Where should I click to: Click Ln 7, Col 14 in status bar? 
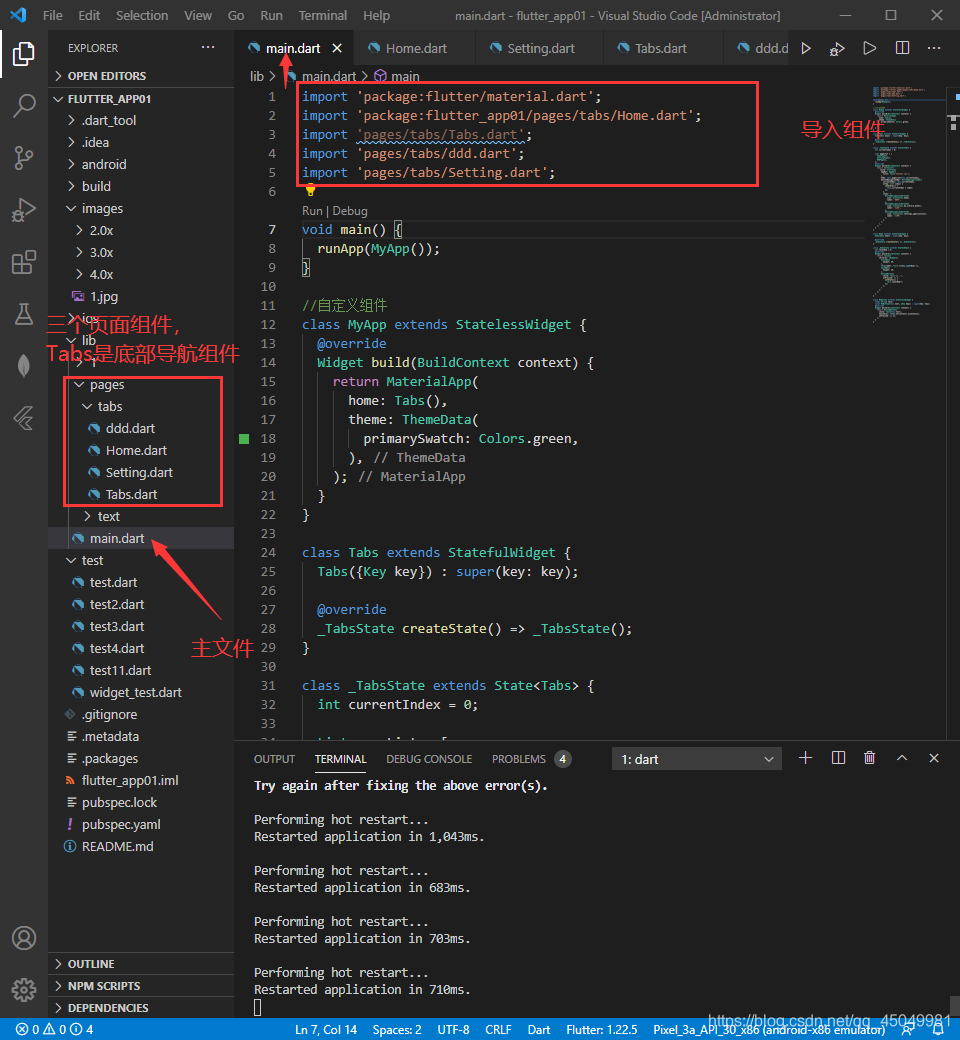coord(326,1029)
